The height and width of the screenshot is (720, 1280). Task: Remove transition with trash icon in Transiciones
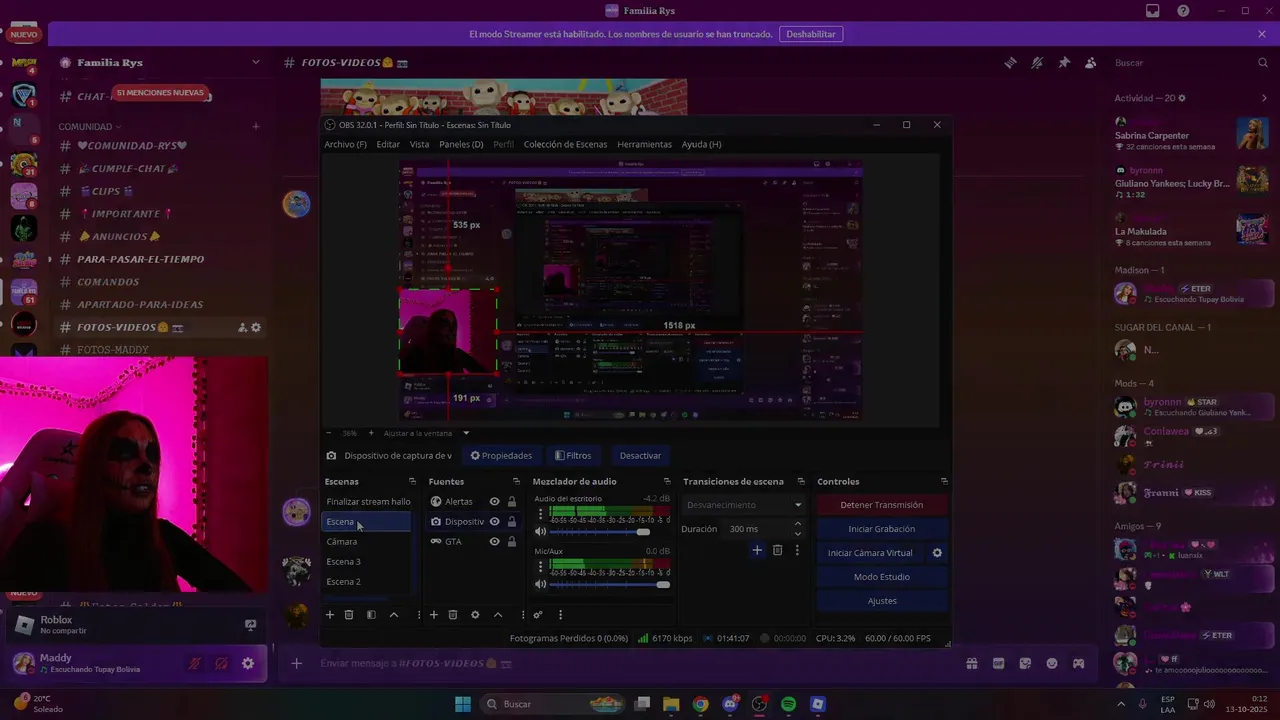777,550
